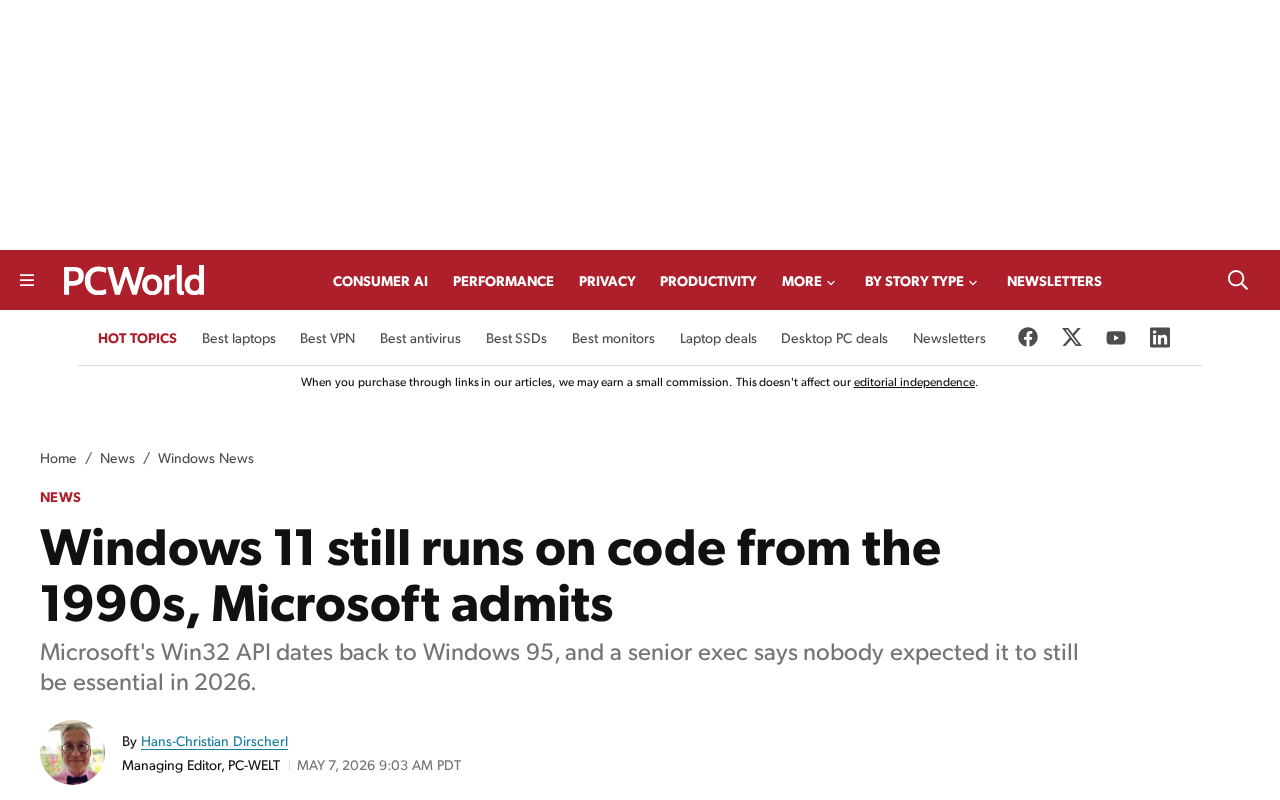
Task: Open the Desktop PC deals link
Action: pos(834,339)
